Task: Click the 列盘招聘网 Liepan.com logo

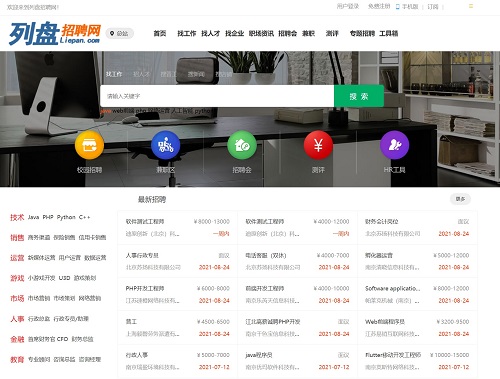Action: 55,34
